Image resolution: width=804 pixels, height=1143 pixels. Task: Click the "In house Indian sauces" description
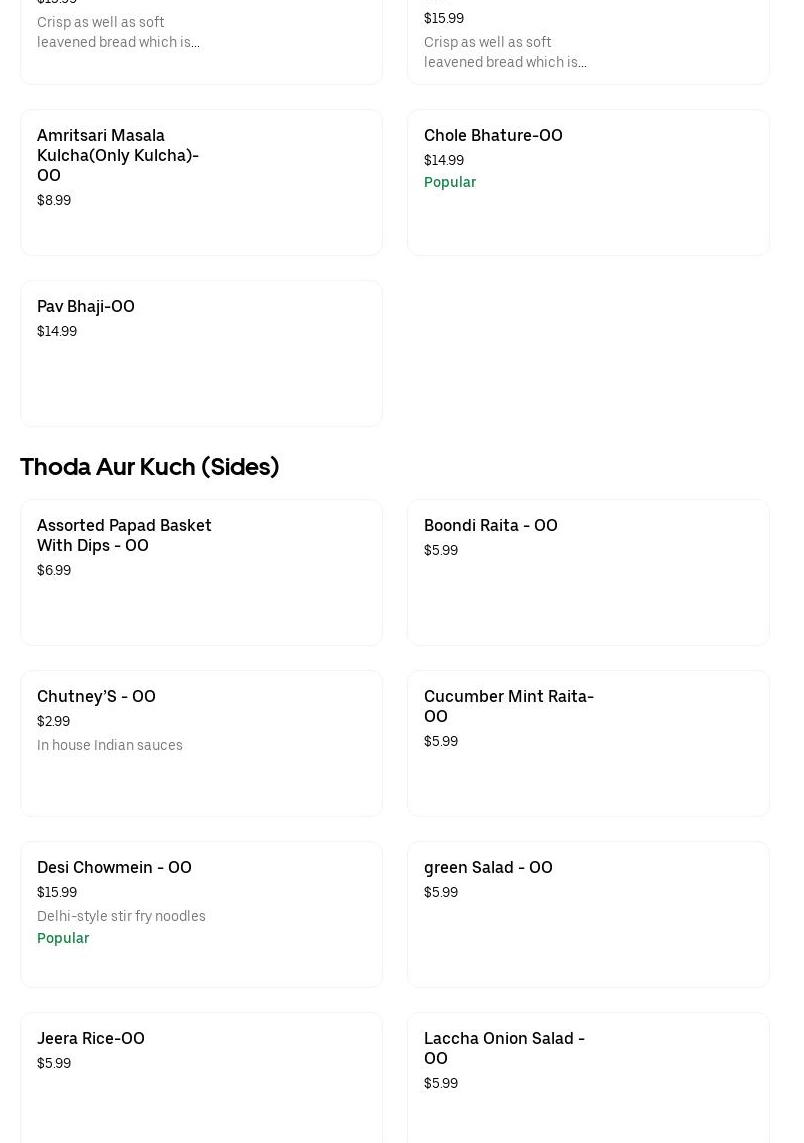[x=110, y=745]
